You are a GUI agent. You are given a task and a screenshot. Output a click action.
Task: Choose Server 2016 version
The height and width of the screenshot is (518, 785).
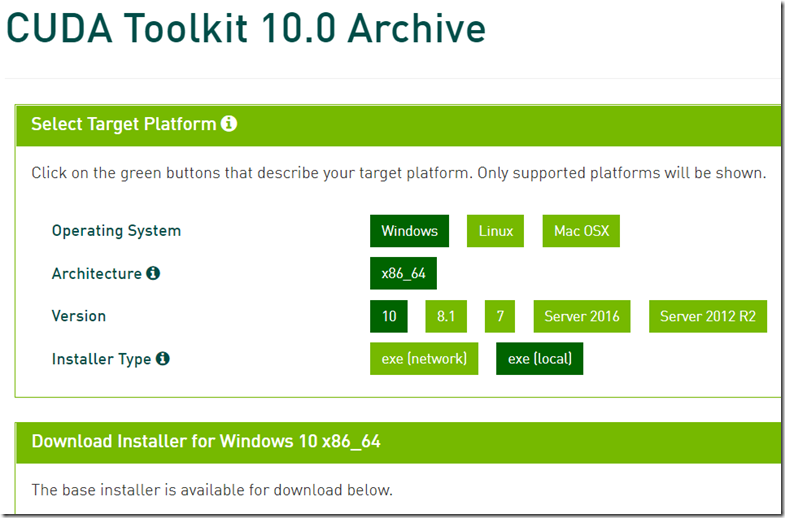[582, 316]
